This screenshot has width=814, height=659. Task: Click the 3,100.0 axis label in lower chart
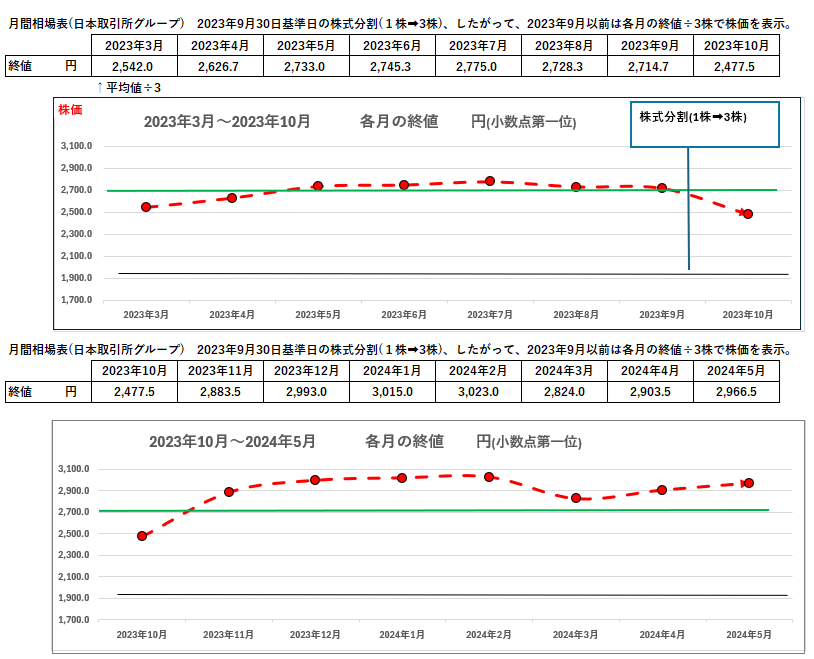76,469
